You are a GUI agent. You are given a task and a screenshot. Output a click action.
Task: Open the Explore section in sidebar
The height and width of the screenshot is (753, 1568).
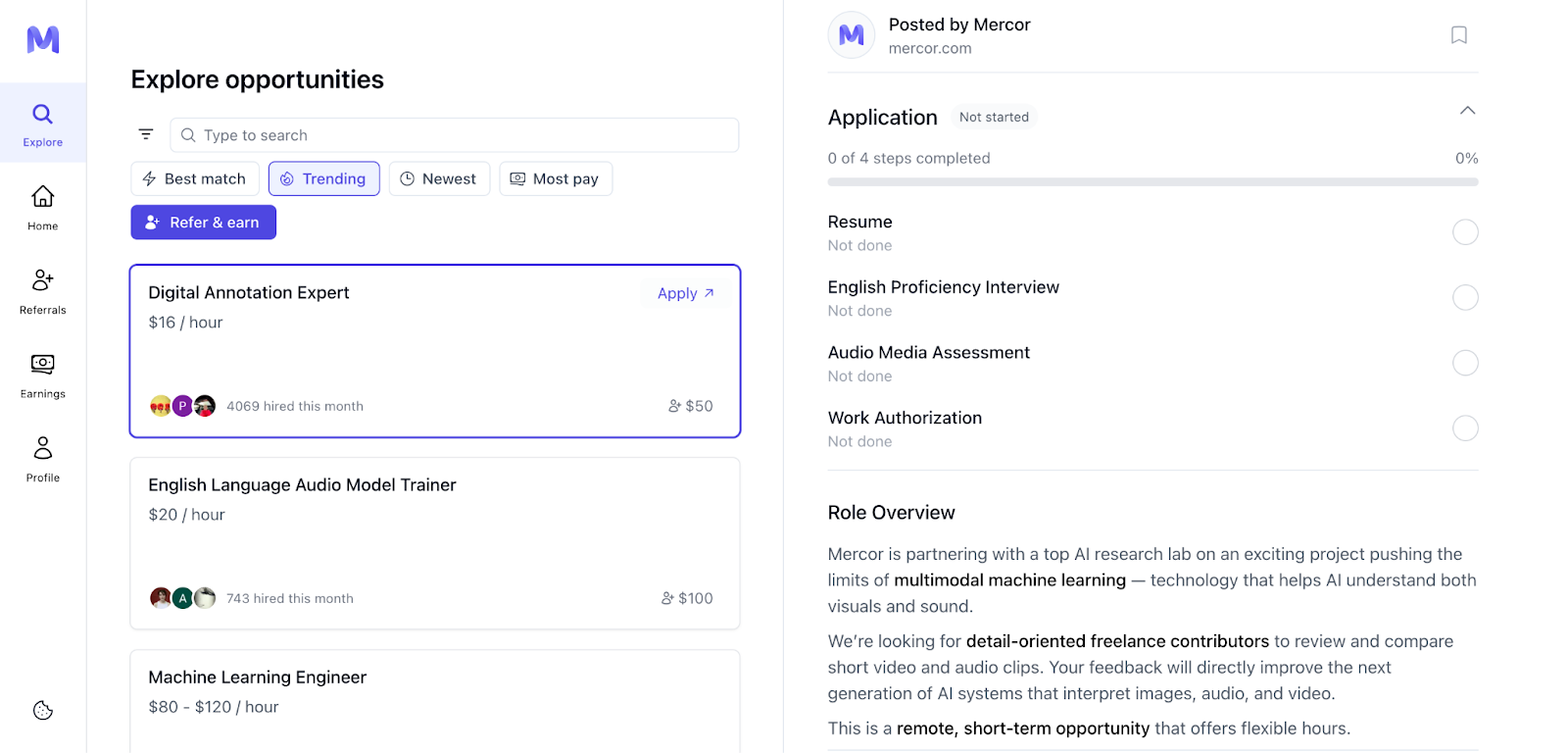click(x=43, y=124)
